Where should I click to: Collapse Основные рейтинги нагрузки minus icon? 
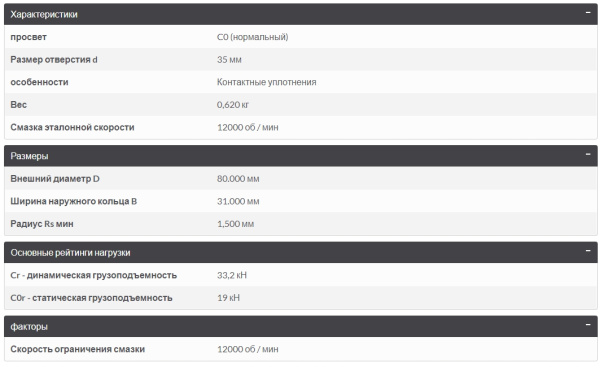(588, 251)
